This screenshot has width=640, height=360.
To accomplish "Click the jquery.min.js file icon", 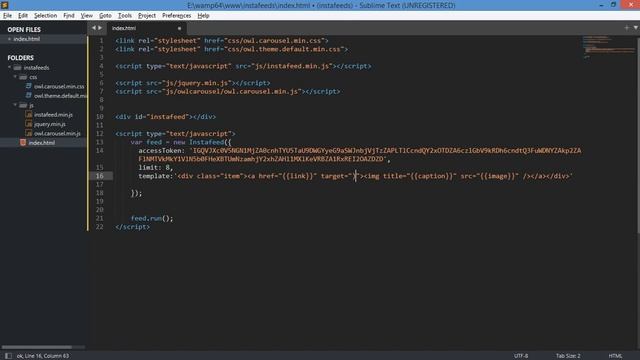I will tap(29, 124).
